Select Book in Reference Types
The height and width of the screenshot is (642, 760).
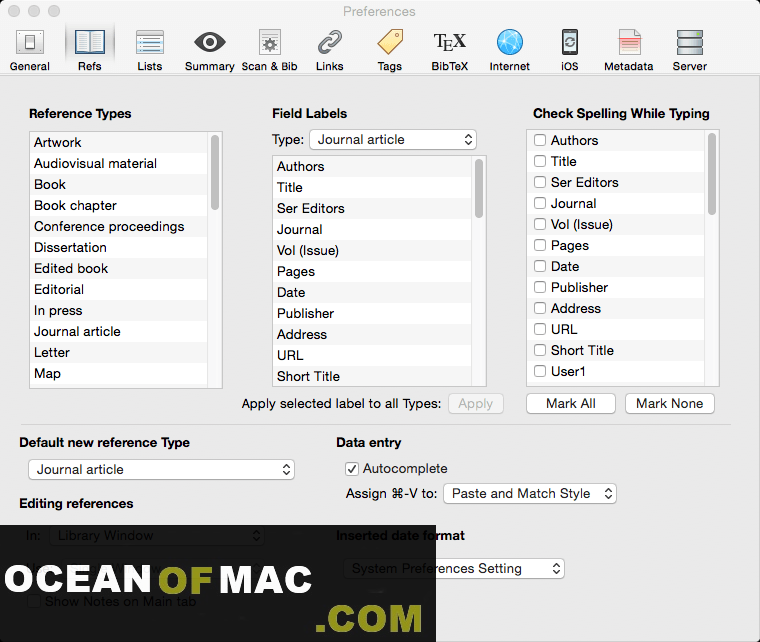pyautogui.click(x=119, y=185)
